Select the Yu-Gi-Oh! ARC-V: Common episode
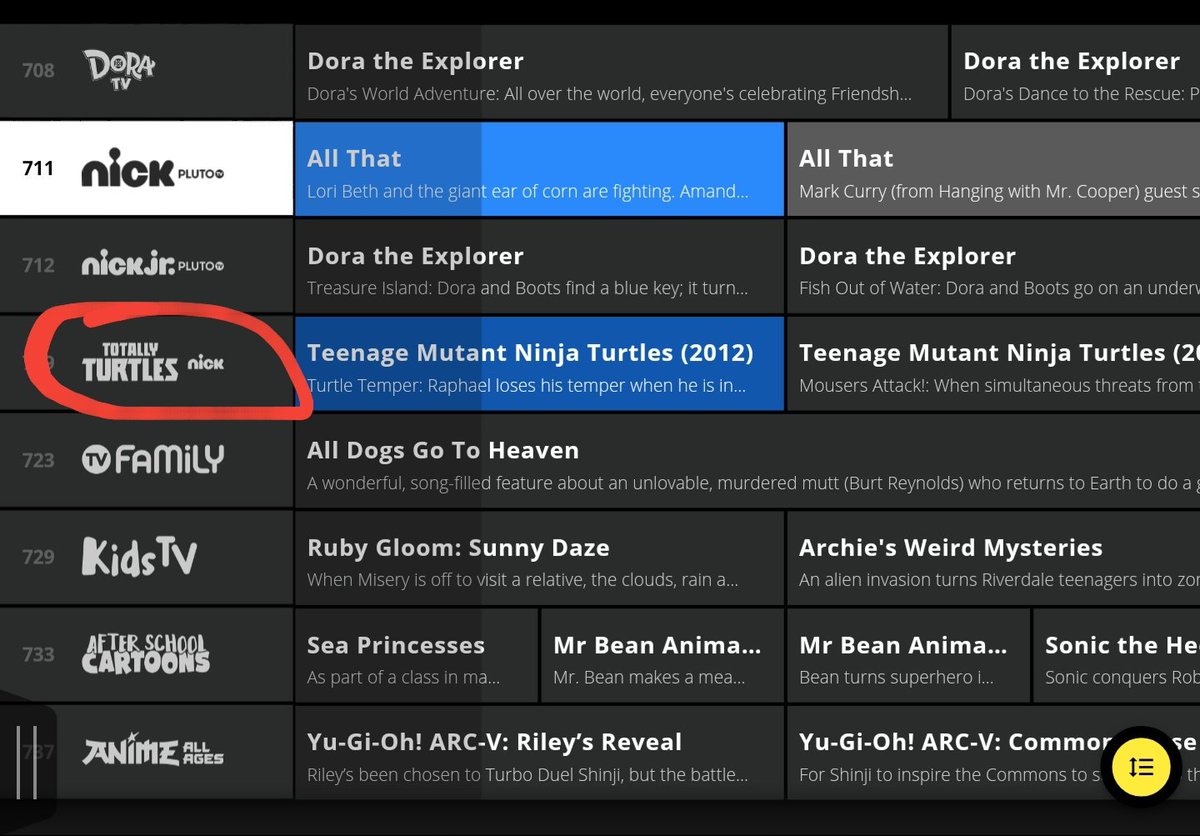The image size is (1200, 836). (994, 752)
